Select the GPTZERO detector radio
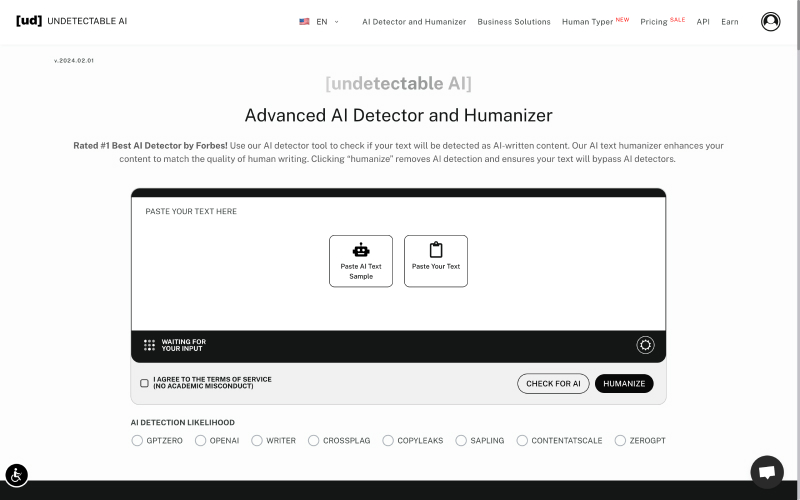This screenshot has height=500, width=800. pyautogui.click(x=137, y=440)
